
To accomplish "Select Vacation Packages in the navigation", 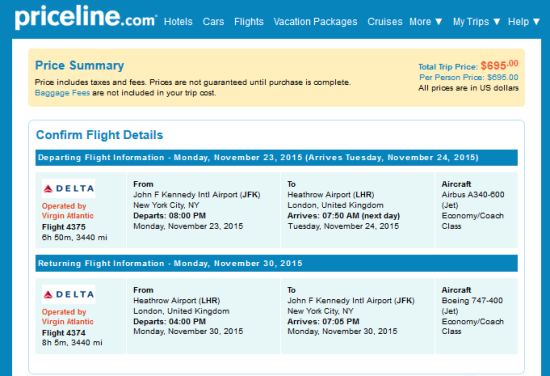I will pyautogui.click(x=315, y=22).
